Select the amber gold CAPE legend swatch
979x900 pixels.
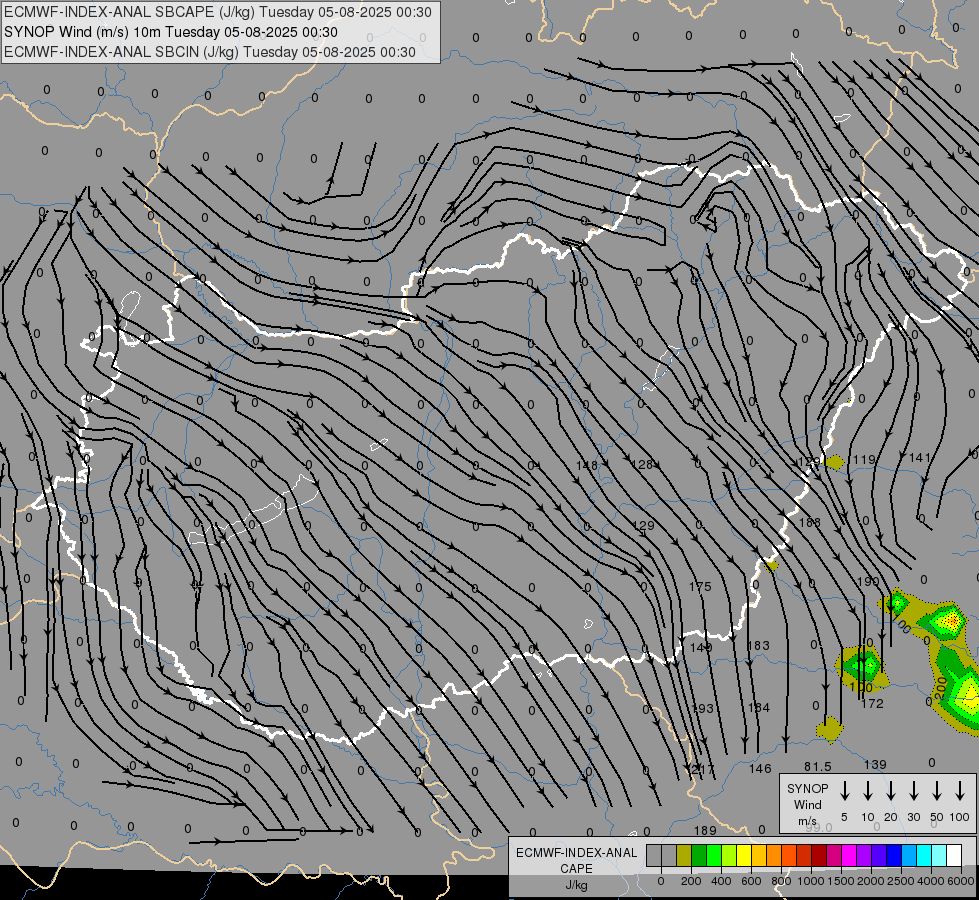click(x=759, y=855)
